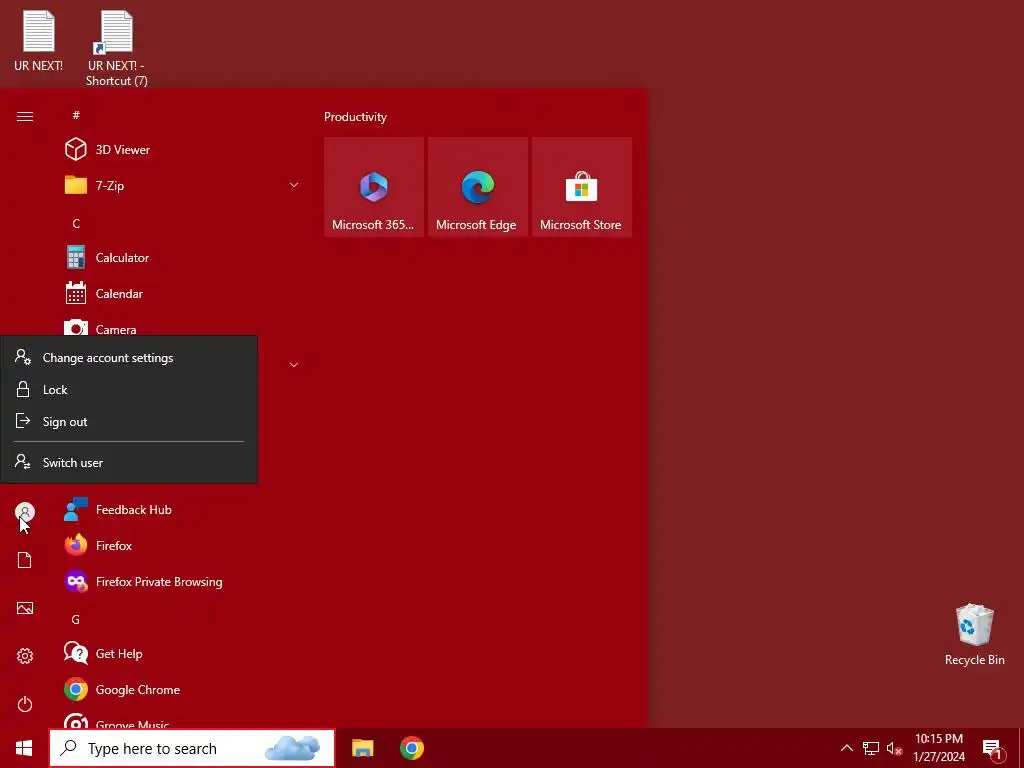
Task: Open Documents from Start sidebar
Action: 25,560
